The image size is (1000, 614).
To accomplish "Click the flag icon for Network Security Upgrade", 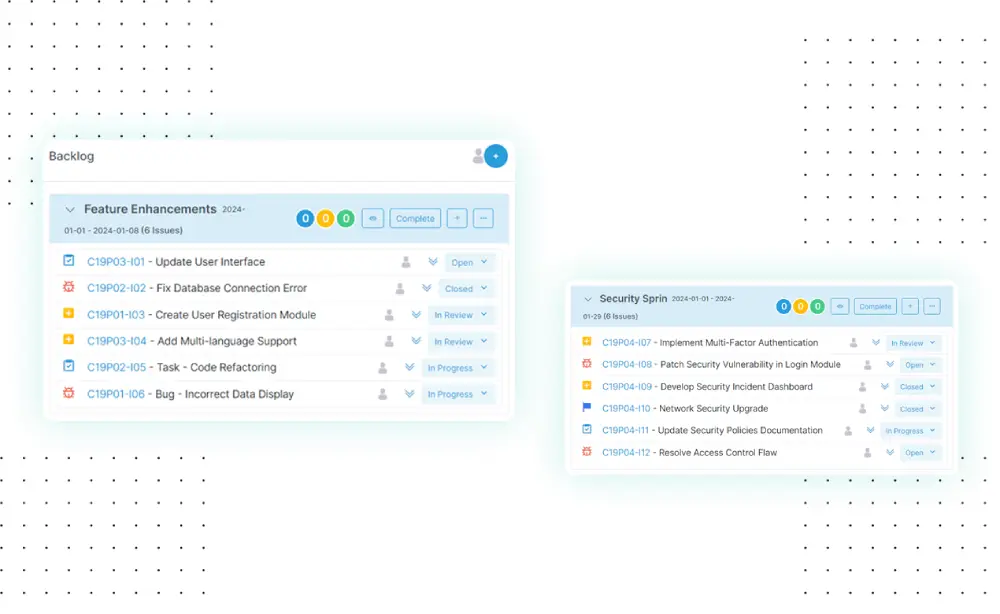I will (x=587, y=408).
